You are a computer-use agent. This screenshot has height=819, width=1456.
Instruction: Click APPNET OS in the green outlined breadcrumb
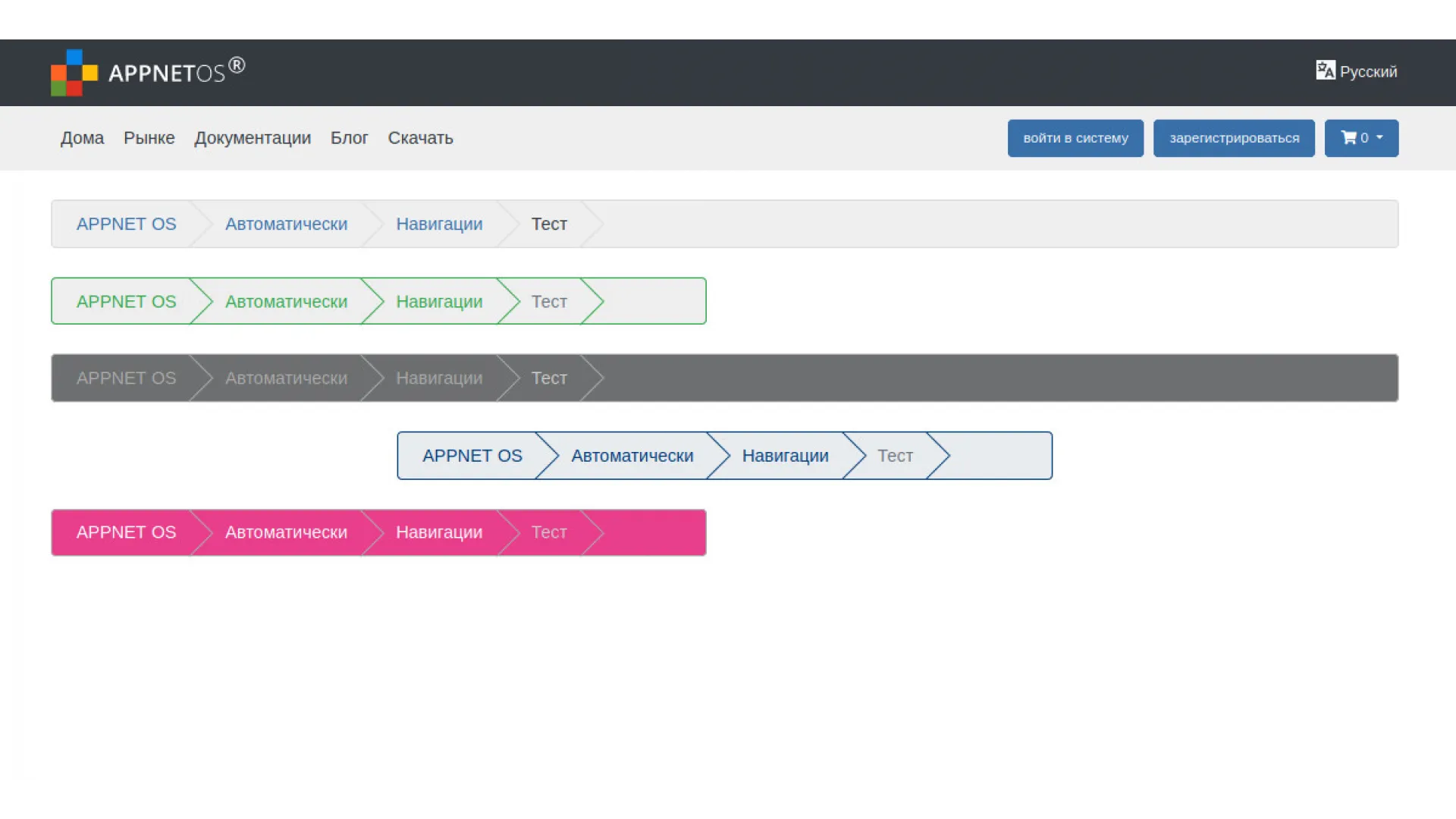coord(126,301)
